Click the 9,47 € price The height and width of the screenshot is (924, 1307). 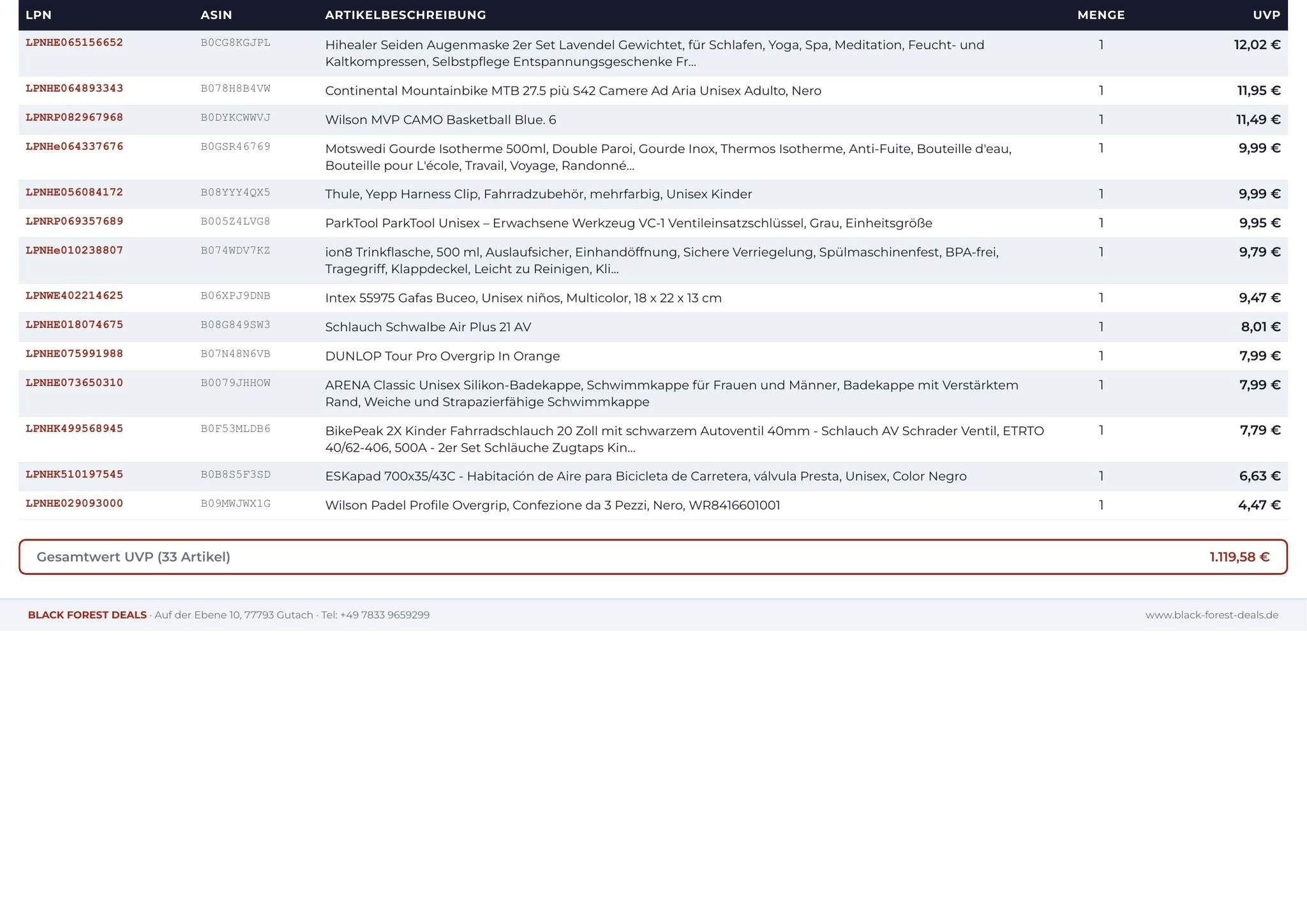(1260, 298)
